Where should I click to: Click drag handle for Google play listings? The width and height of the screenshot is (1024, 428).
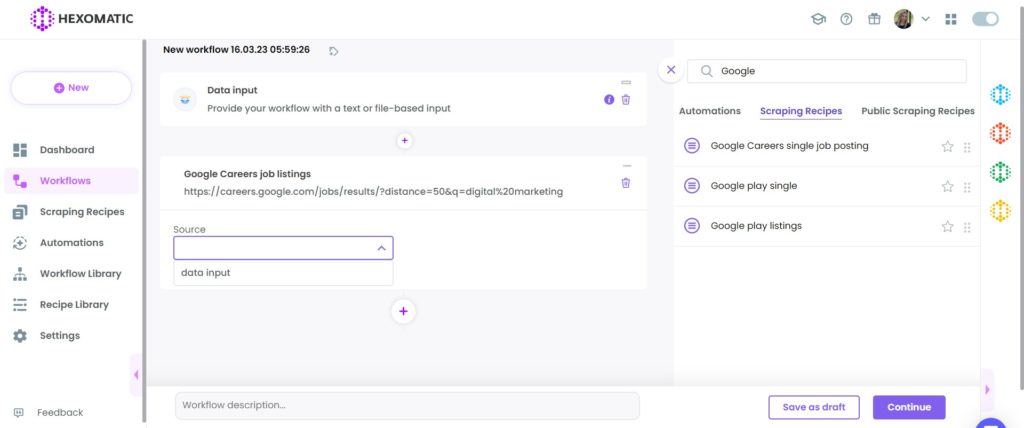[x=967, y=227]
